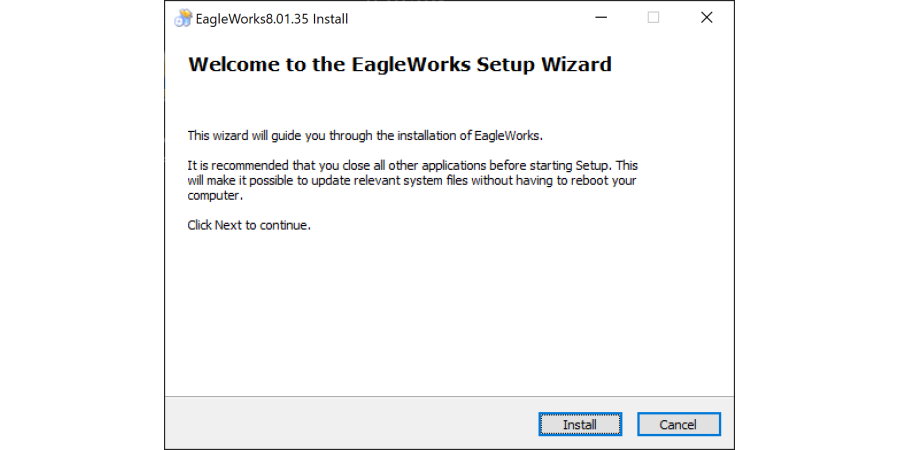Viewport: 900px width, 450px height.
Task: Cancel the EagleWorks installation
Action: pyautogui.click(x=678, y=424)
